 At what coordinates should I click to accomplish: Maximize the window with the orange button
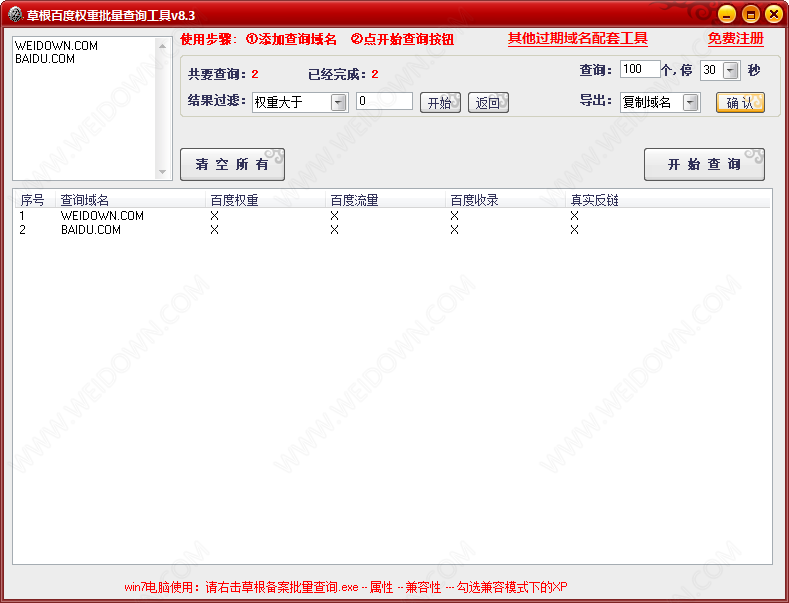click(x=750, y=14)
